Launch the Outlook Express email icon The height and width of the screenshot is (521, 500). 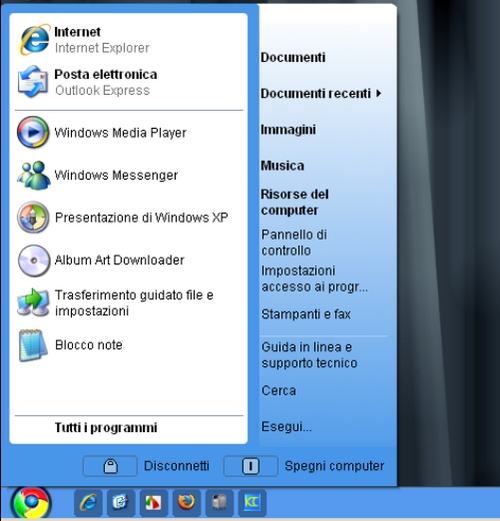pos(33,82)
